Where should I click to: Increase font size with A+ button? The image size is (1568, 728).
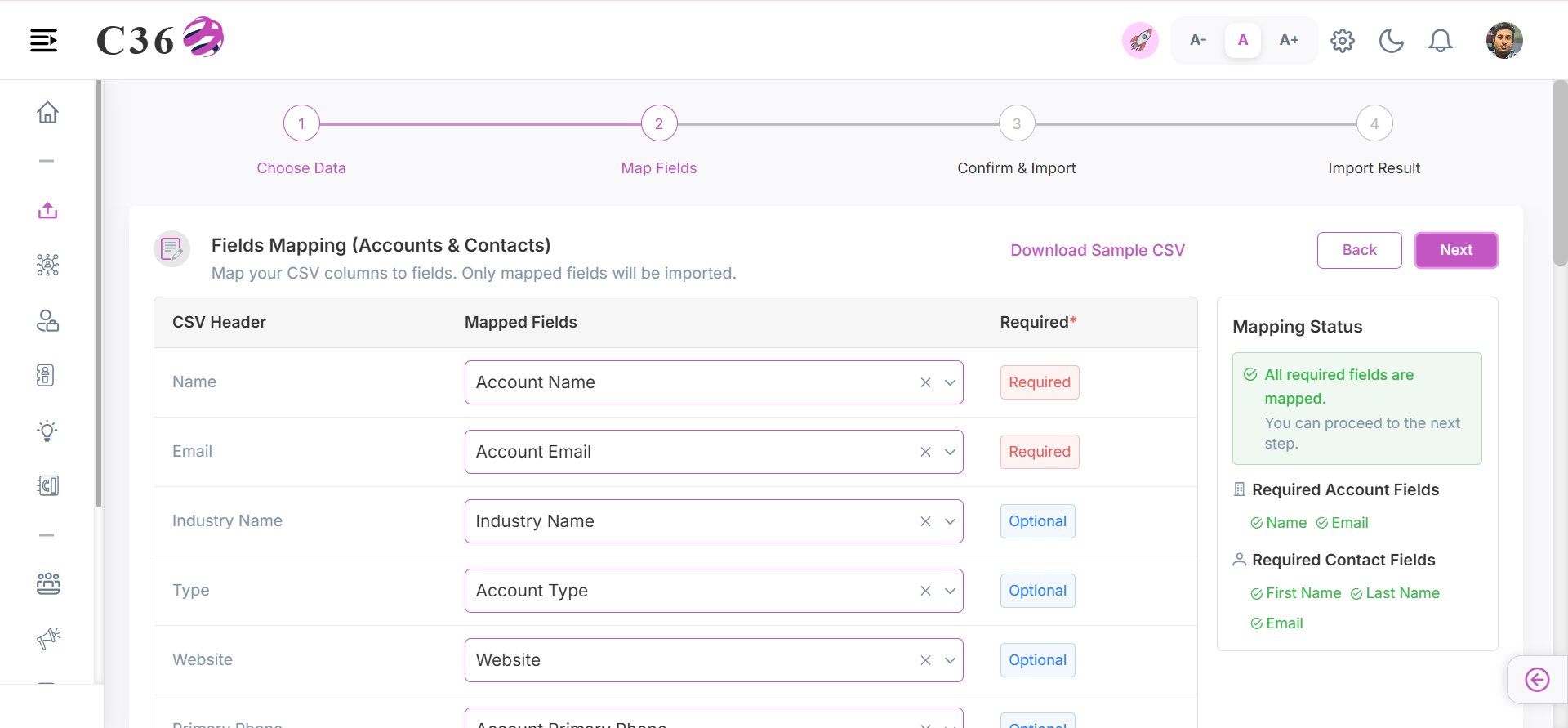pos(1289,40)
